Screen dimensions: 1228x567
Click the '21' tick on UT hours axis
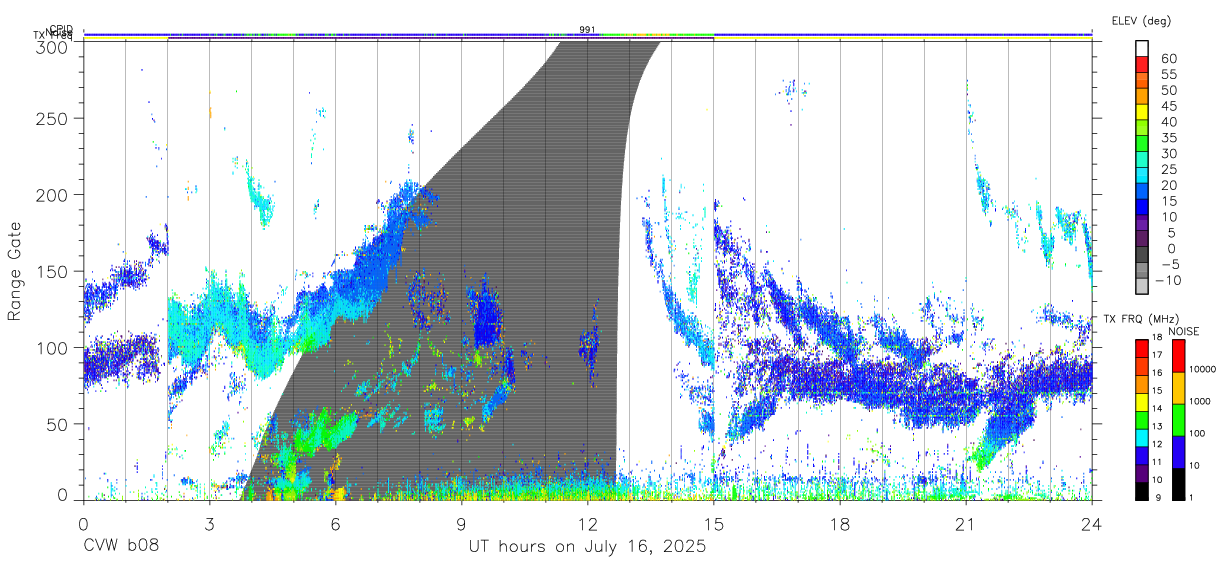click(966, 524)
